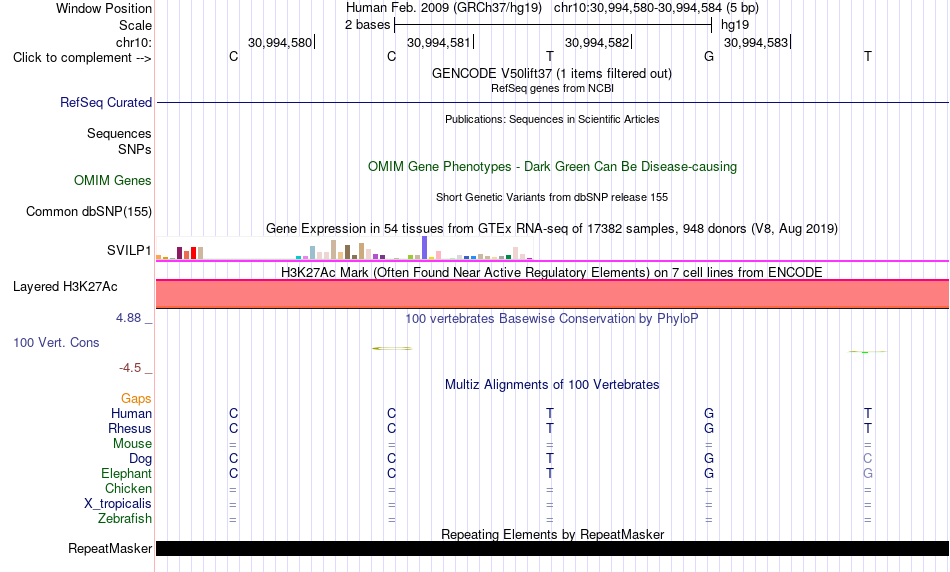Click the RepeatMasker track label

[110, 548]
